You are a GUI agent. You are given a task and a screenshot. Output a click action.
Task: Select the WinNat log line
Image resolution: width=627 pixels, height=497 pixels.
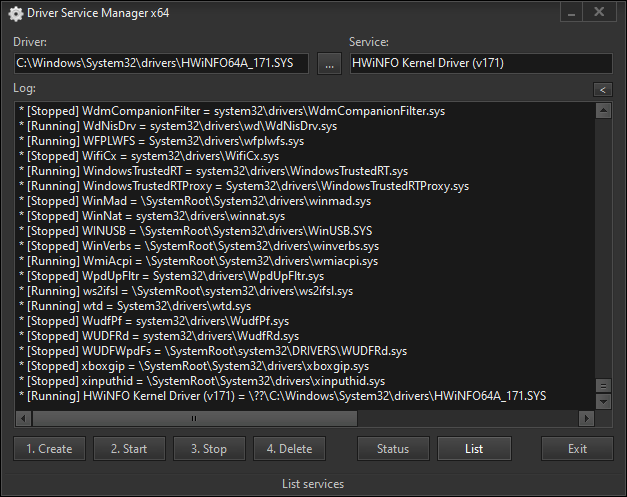tap(152, 216)
